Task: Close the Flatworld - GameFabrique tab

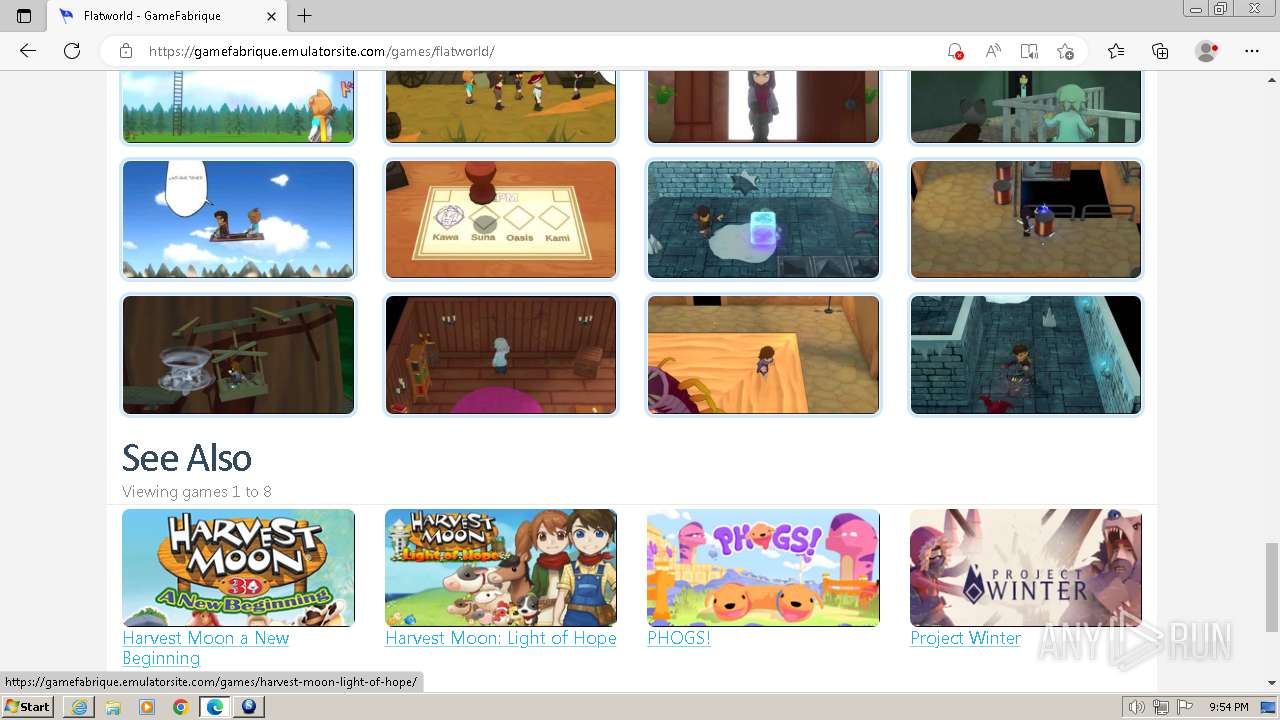Action: click(272, 16)
